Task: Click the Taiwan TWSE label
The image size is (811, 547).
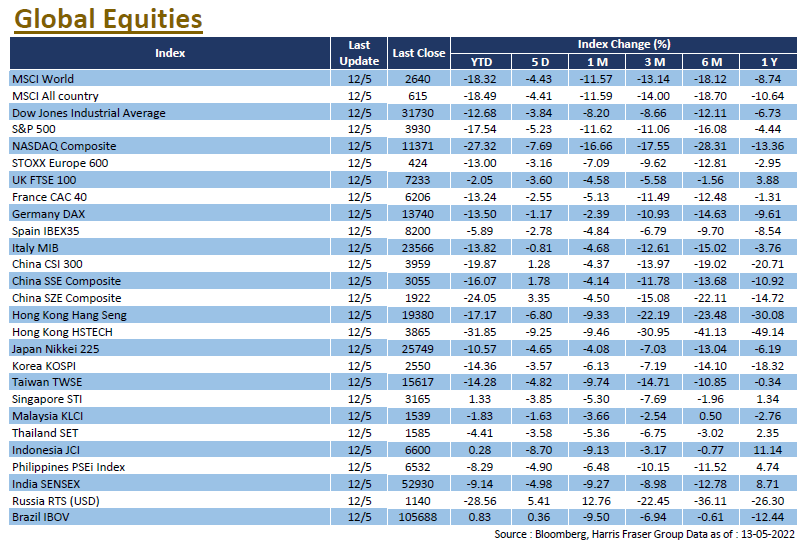Action: tap(47, 382)
